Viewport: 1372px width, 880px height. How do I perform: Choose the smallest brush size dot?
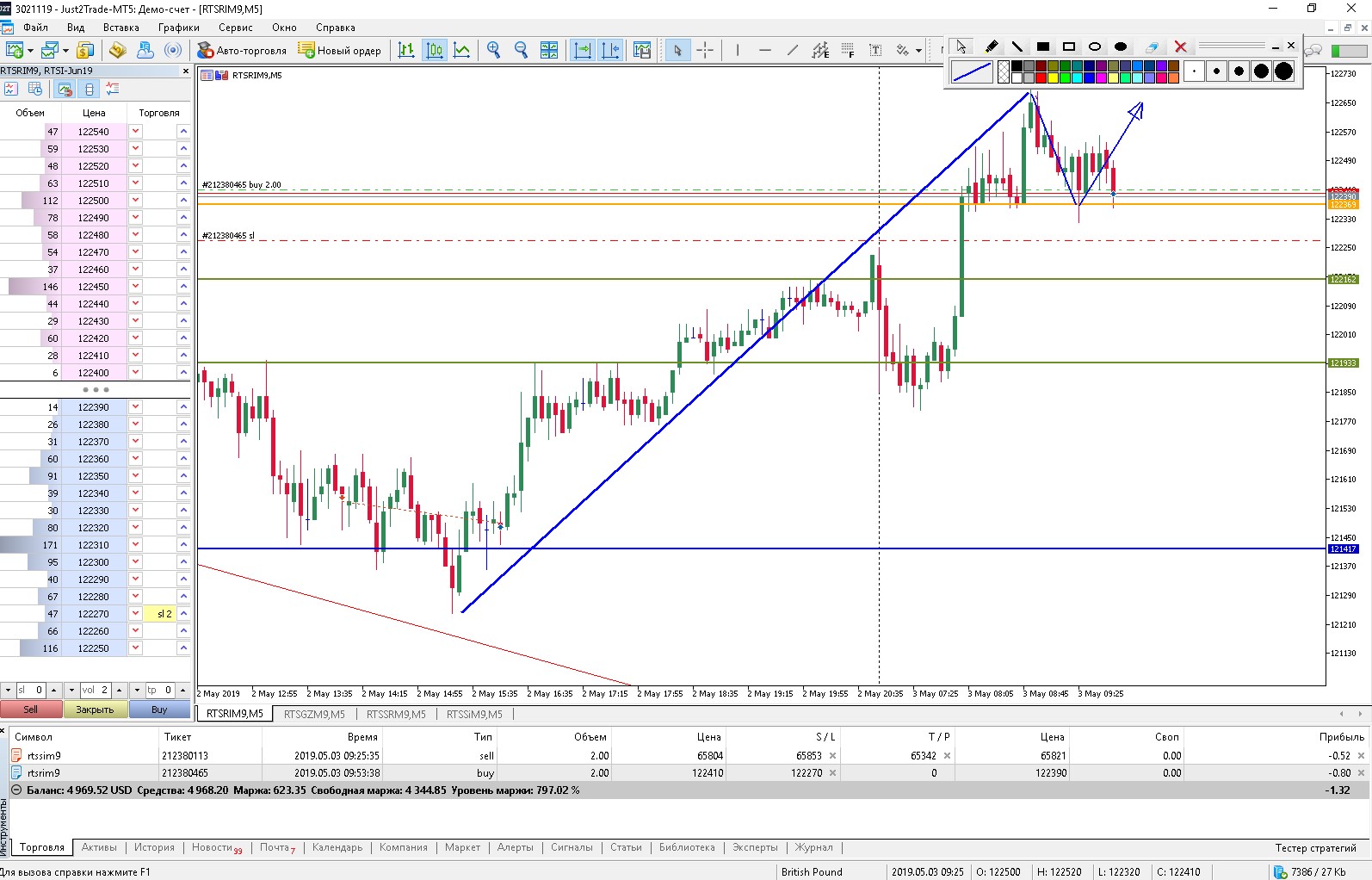pos(1194,71)
